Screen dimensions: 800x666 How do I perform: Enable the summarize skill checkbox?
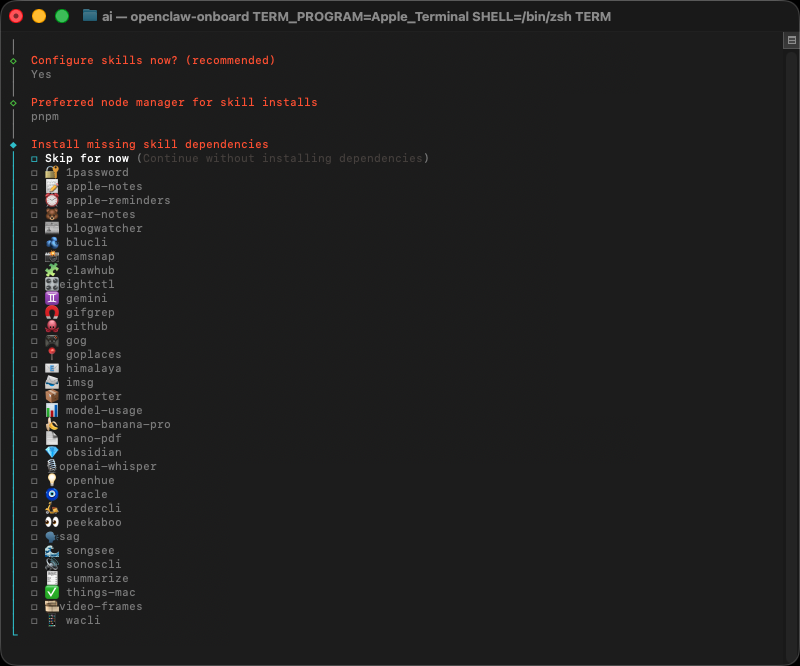pos(34,579)
